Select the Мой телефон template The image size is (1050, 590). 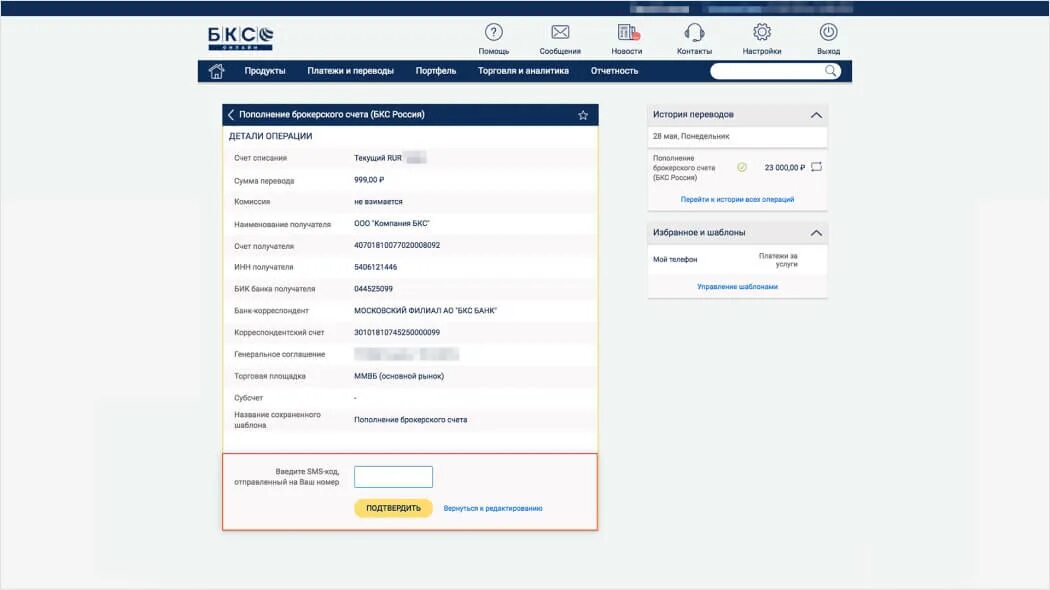pyautogui.click(x=675, y=260)
